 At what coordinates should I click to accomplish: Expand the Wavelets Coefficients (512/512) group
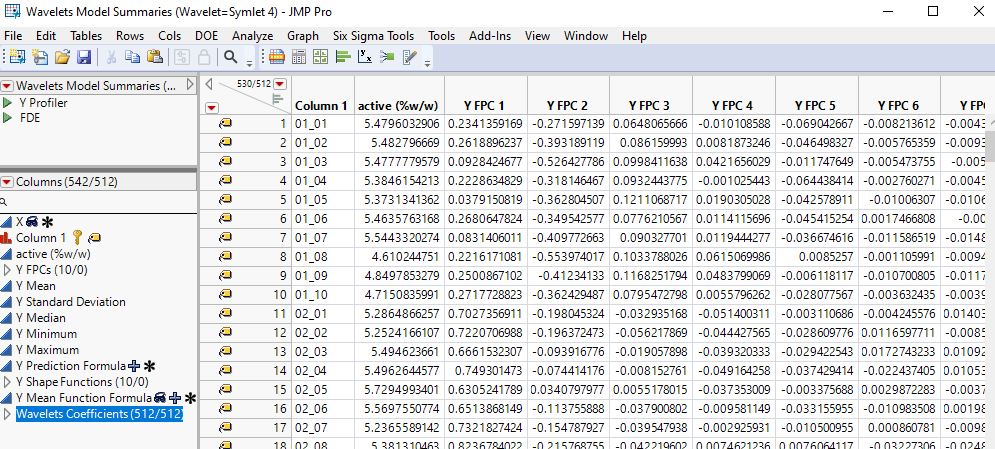(8, 414)
